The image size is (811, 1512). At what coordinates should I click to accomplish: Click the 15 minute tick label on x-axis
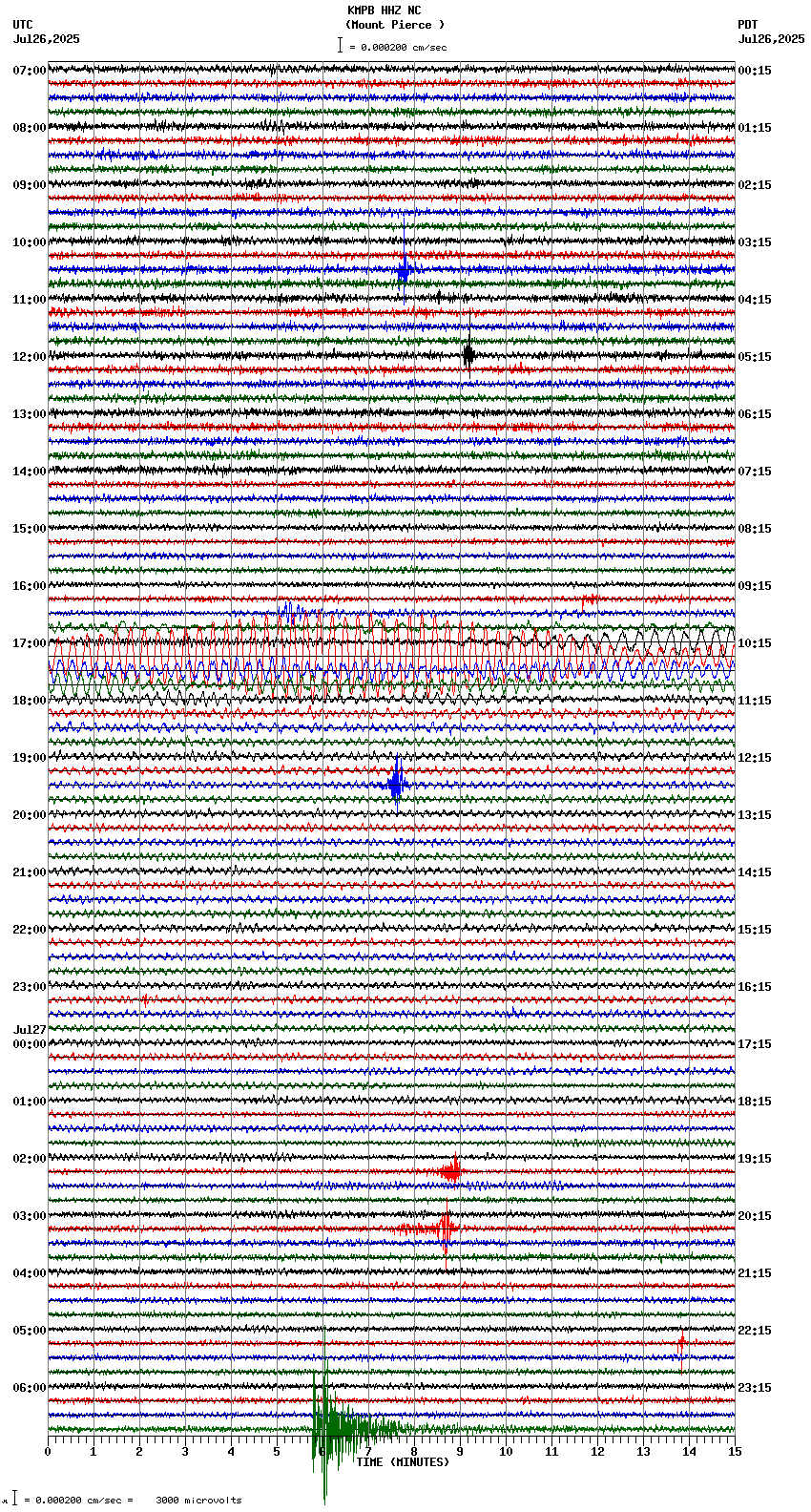pos(735,1452)
